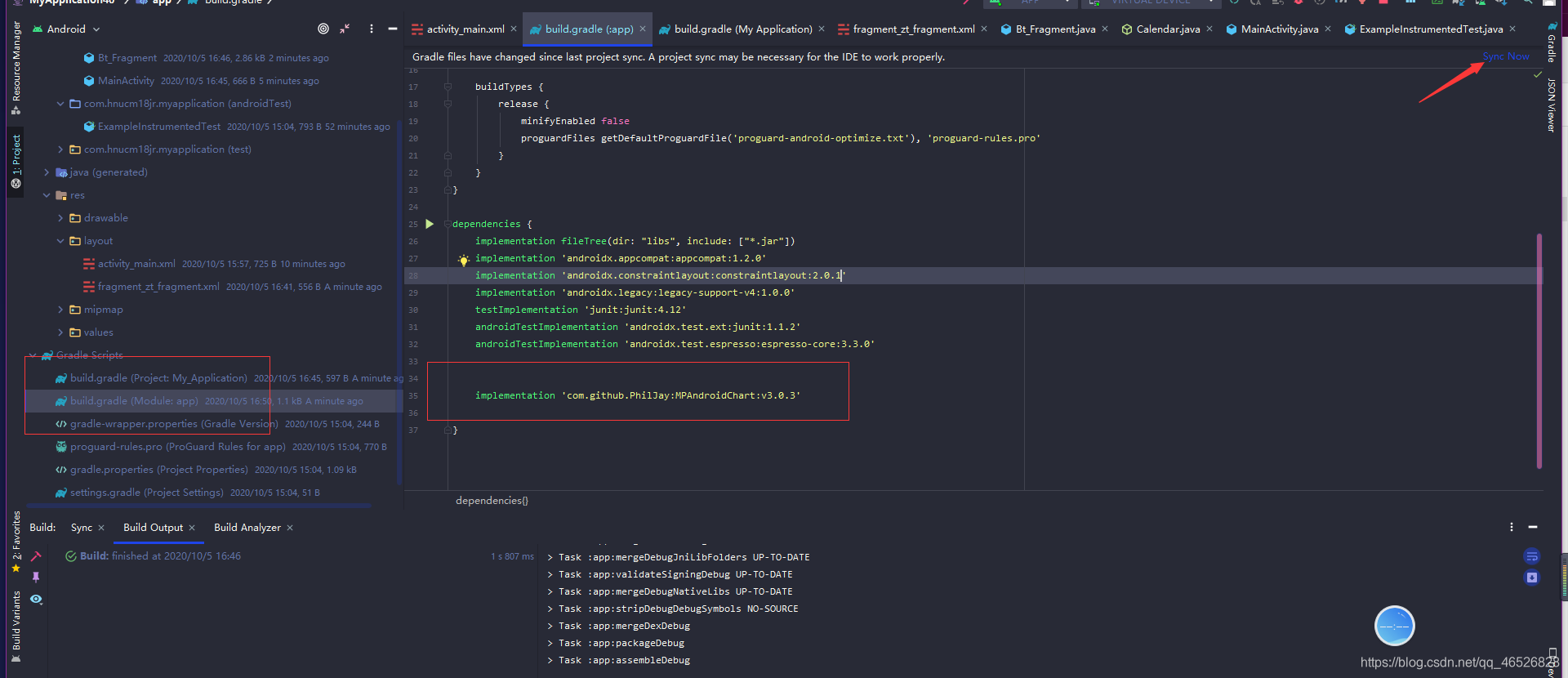Click the locate opened file target icon
This screenshot has width=1568, height=678.
pyautogui.click(x=323, y=29)
